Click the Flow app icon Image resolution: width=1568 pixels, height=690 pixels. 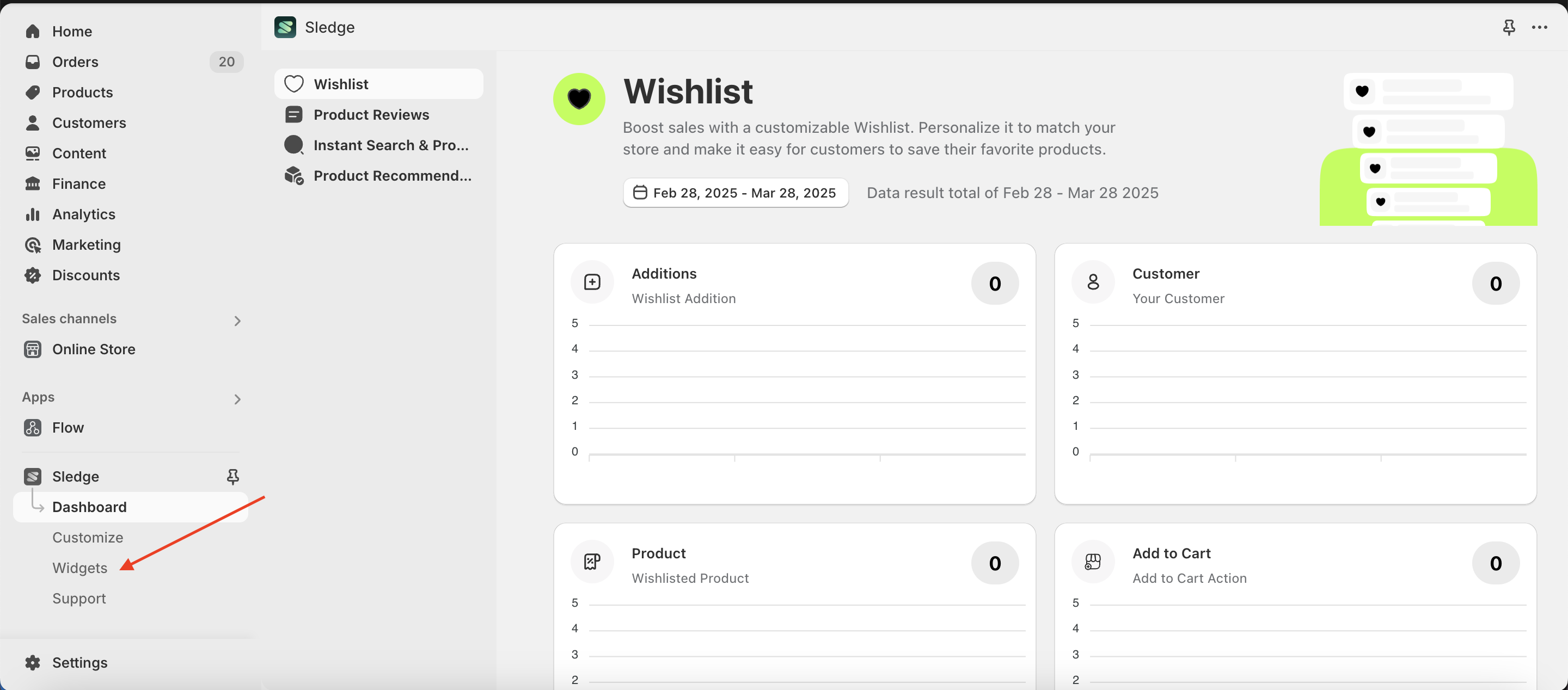point(33,428)
